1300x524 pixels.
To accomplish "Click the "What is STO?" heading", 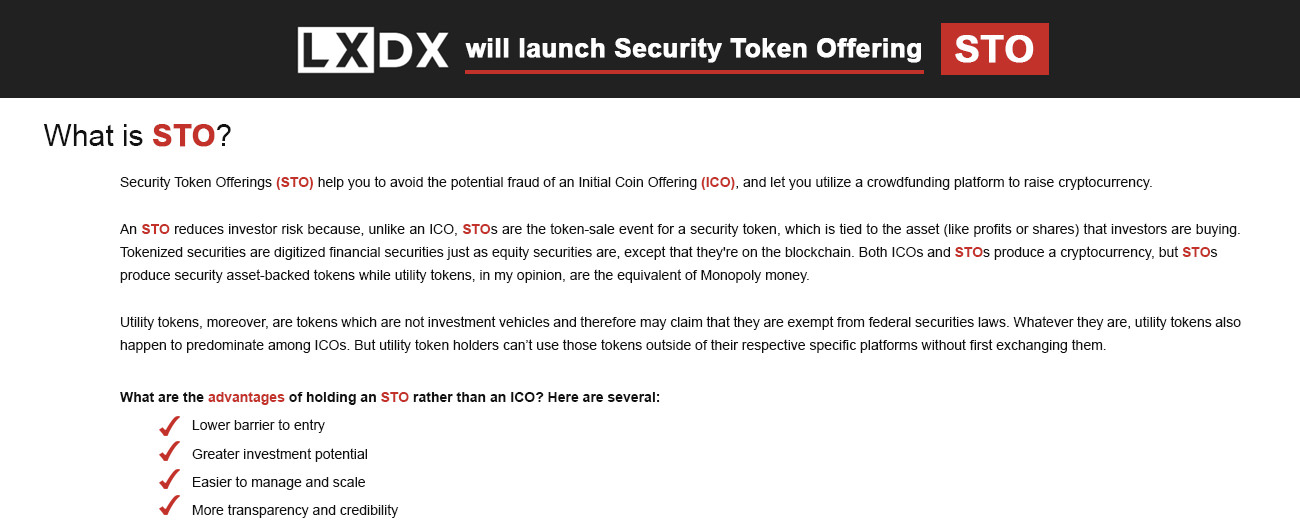I will pyautogui.click(x=138, y=136).
